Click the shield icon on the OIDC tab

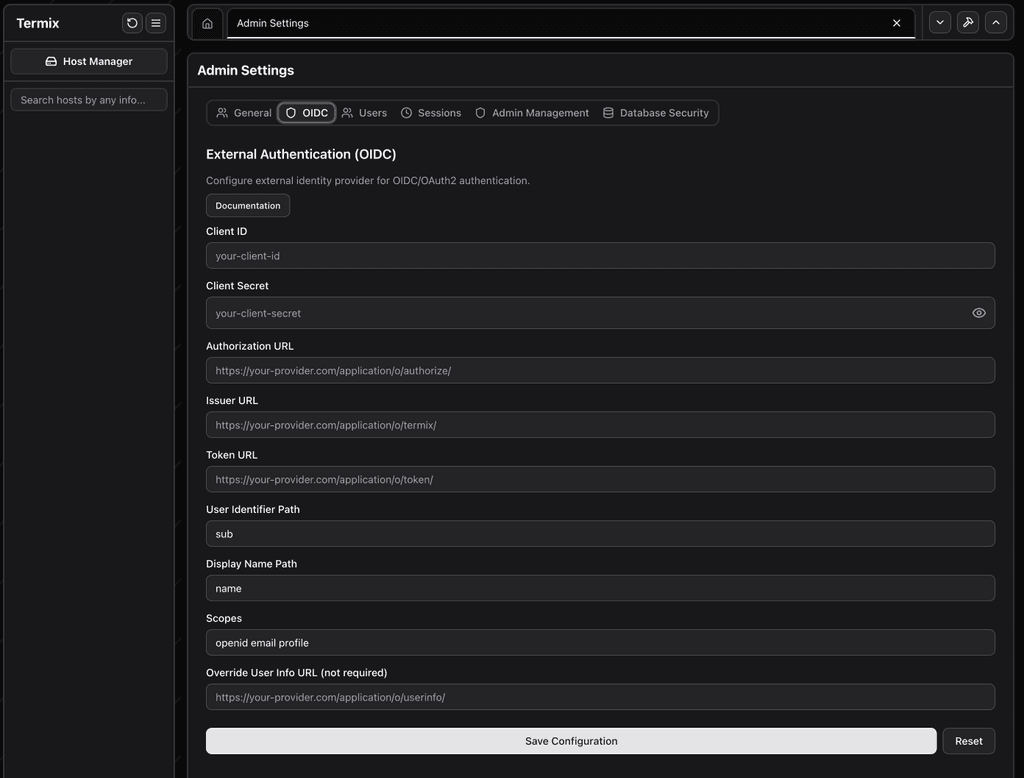tap(289, 112)
